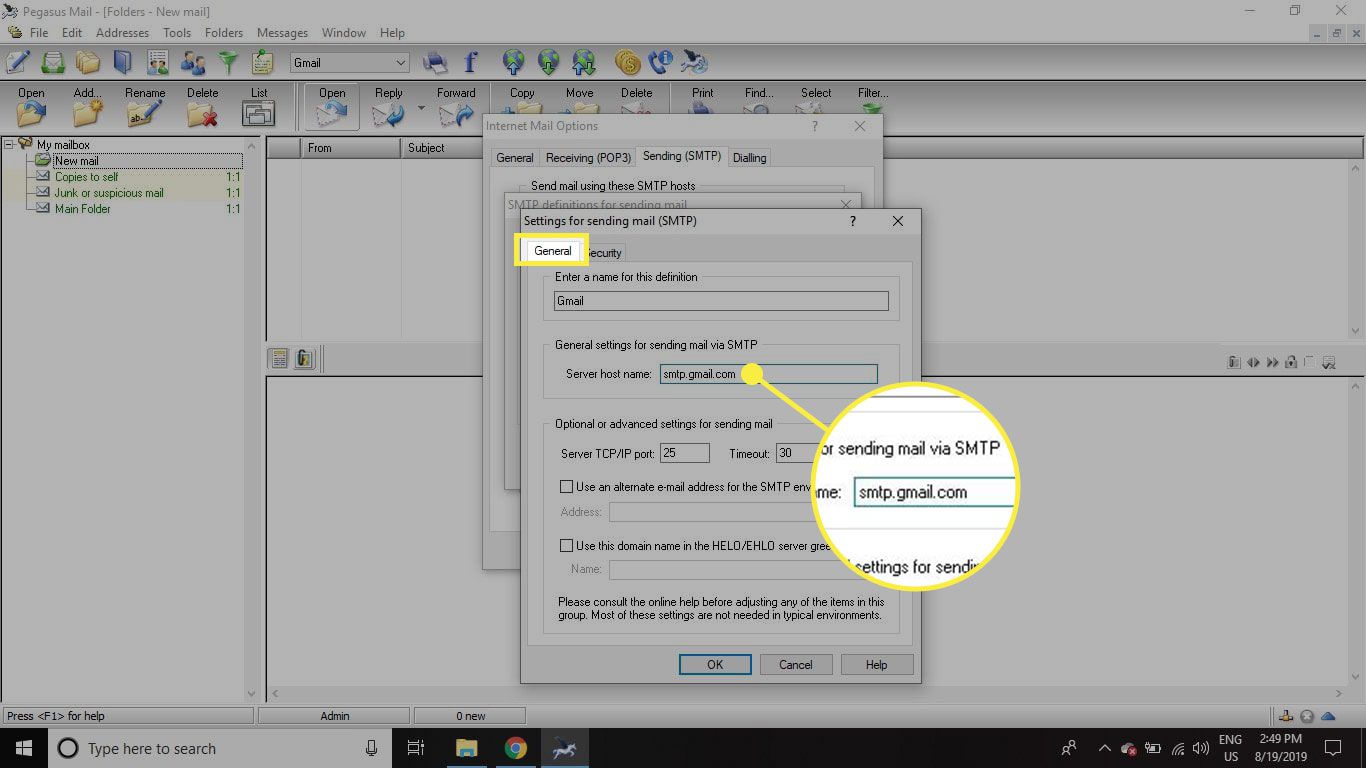Click the double right arrows preview icon
Screen dimensions: 1366x768
[x=1273, y=362]
